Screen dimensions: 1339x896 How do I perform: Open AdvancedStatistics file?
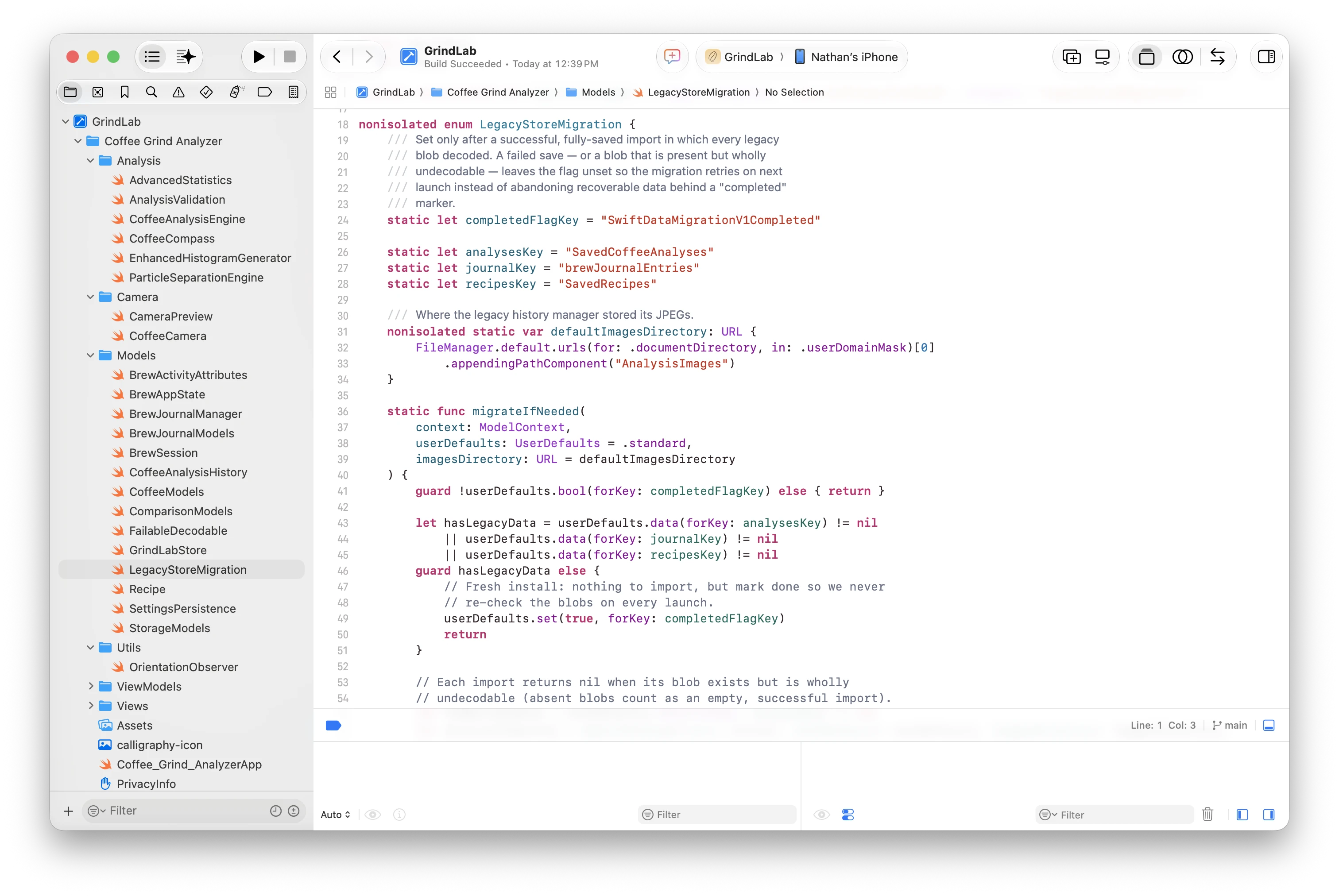[x=181, y=180]
